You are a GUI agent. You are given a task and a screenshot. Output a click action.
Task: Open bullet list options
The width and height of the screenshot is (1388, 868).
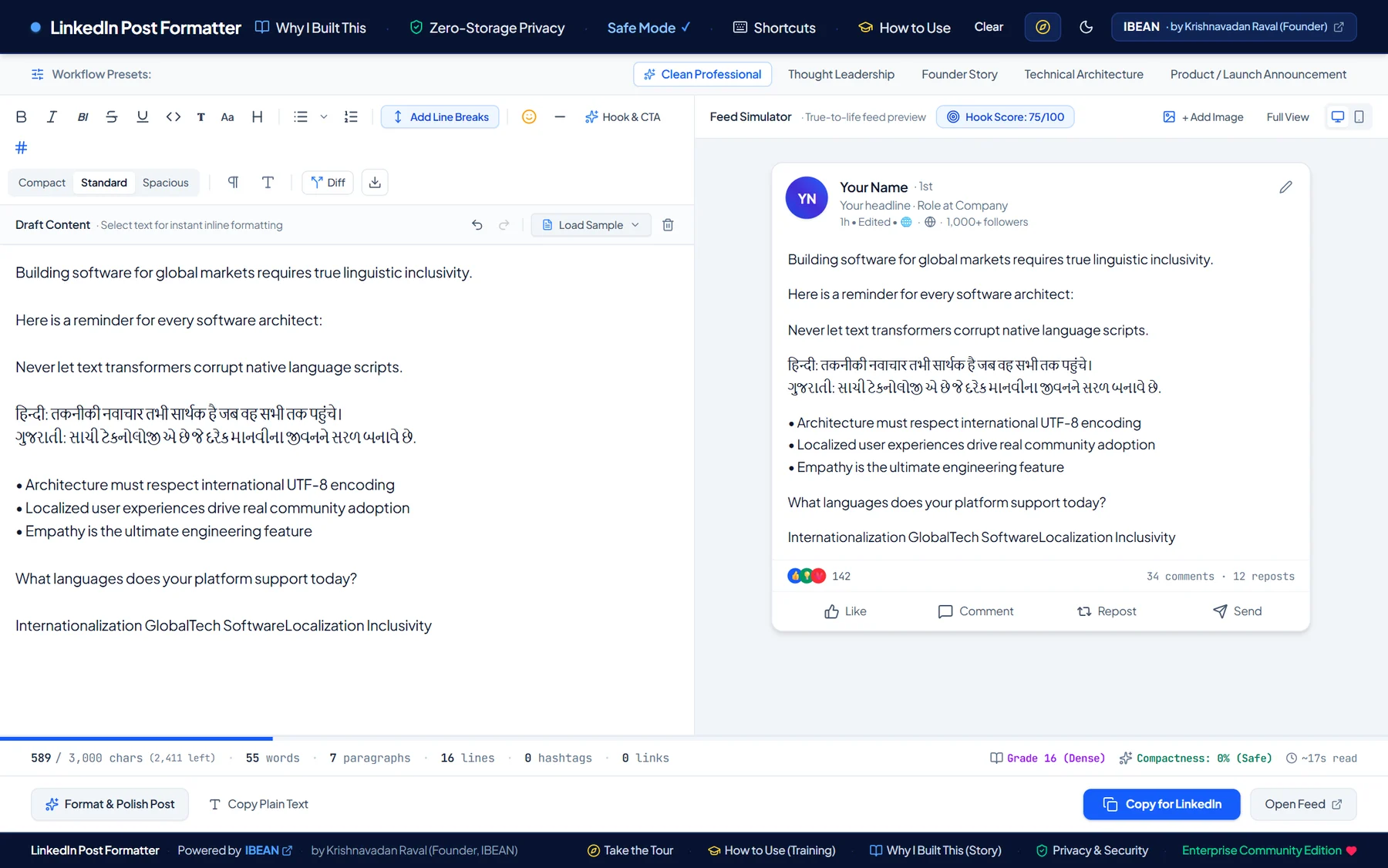click(301, 117)
